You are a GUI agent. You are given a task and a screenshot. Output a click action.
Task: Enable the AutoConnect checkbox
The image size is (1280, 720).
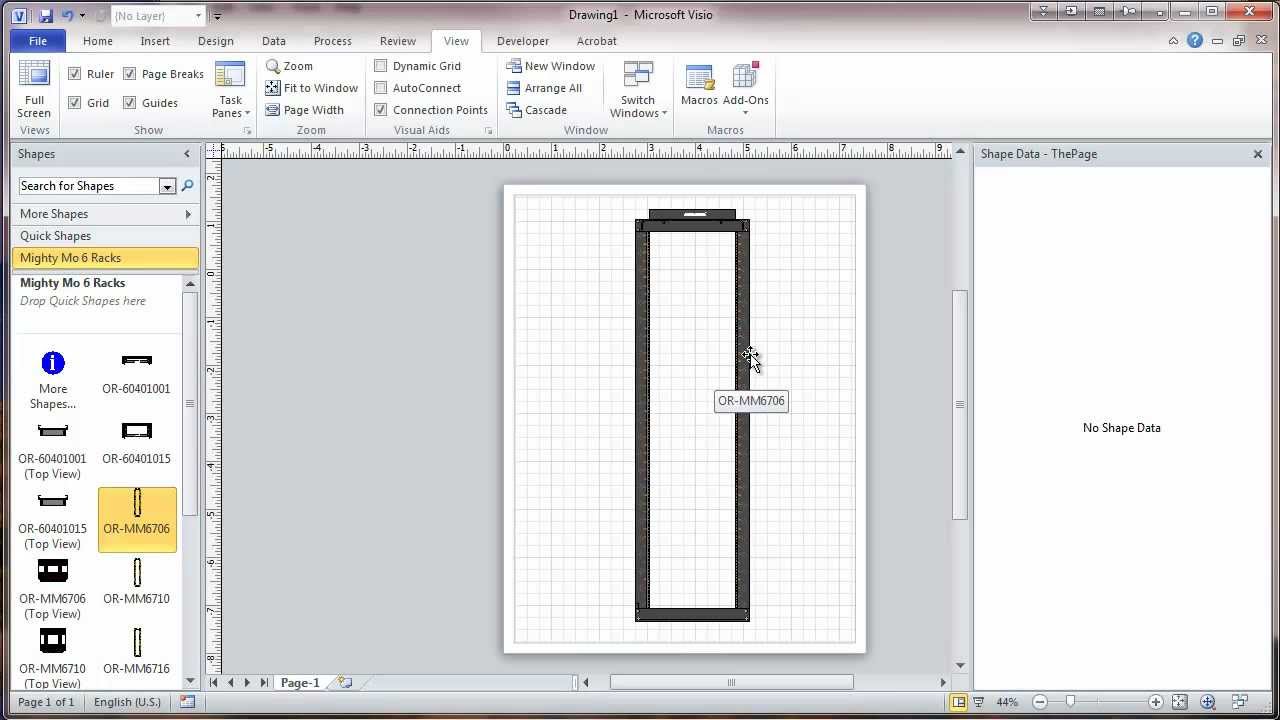[381, 88]
